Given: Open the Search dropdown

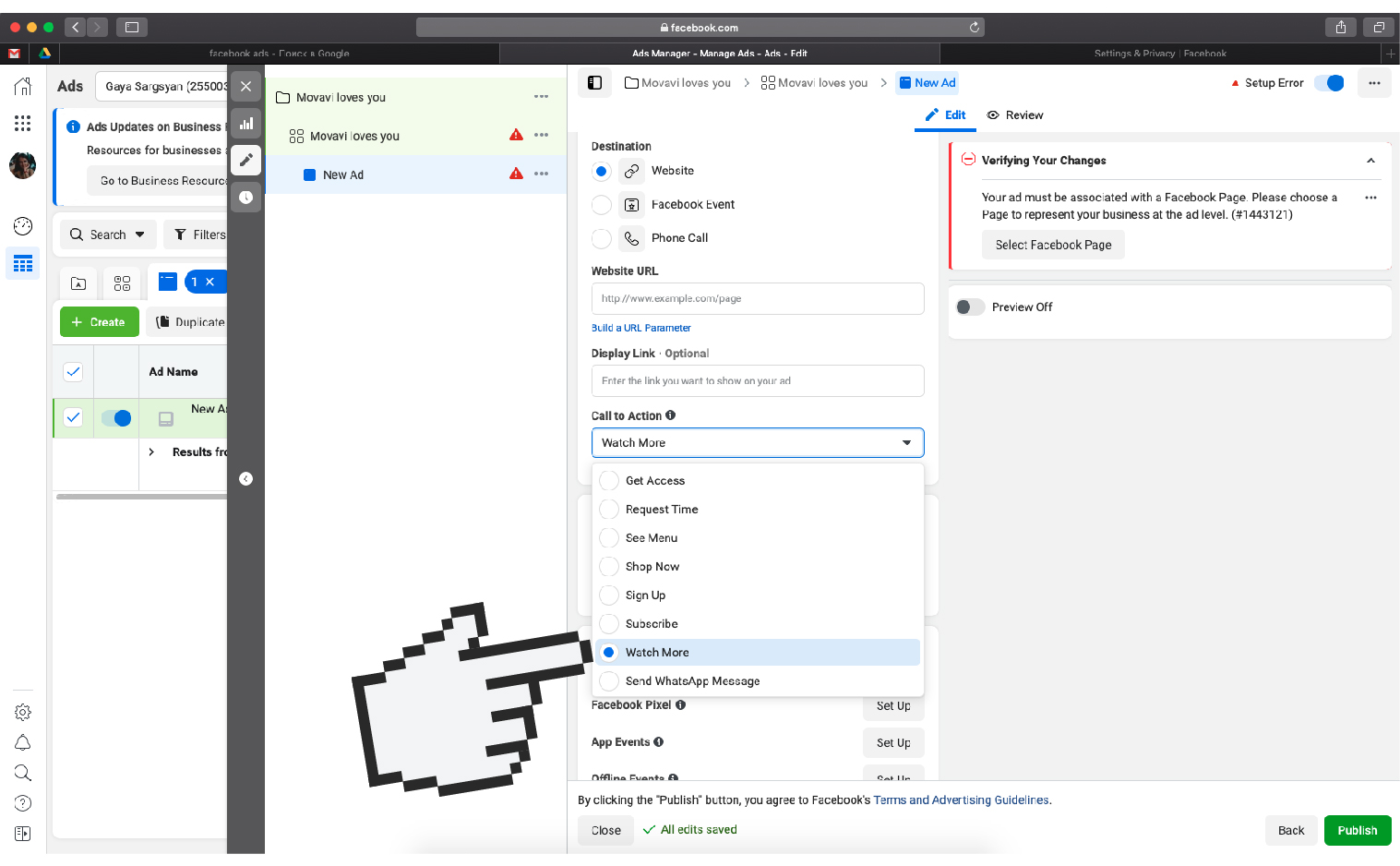Looking at the screenshot, I should [x=107, y=235].
